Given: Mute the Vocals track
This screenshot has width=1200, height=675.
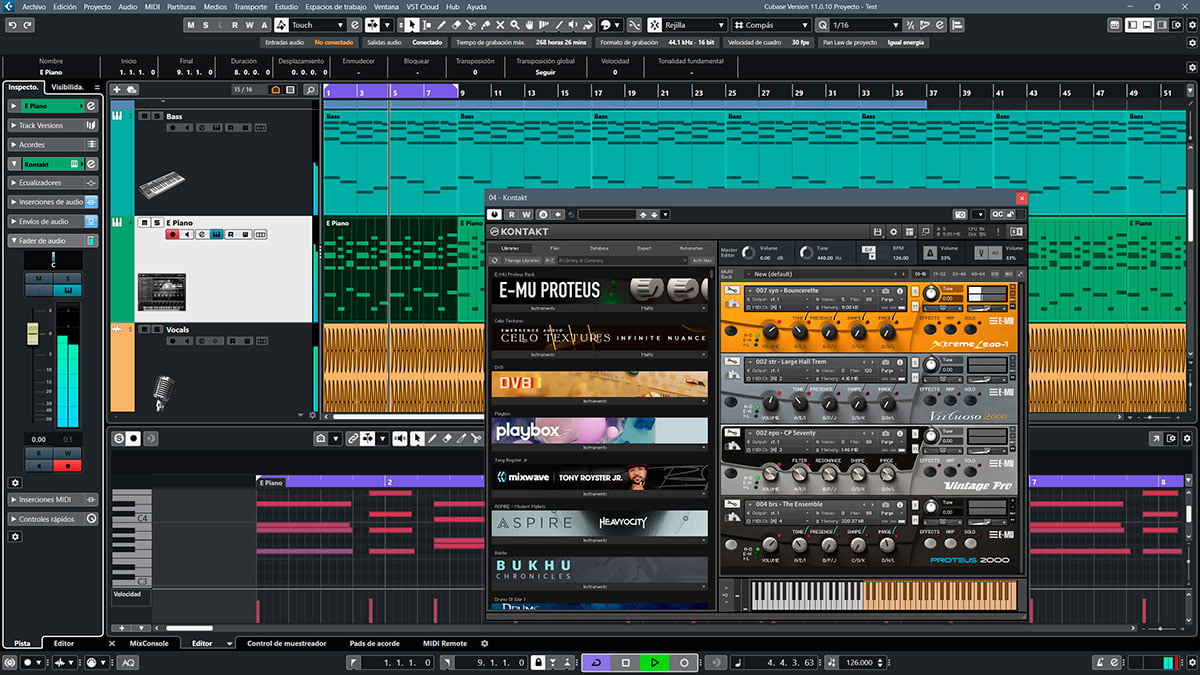Looking at the screenshot, I should pos(144,329).
